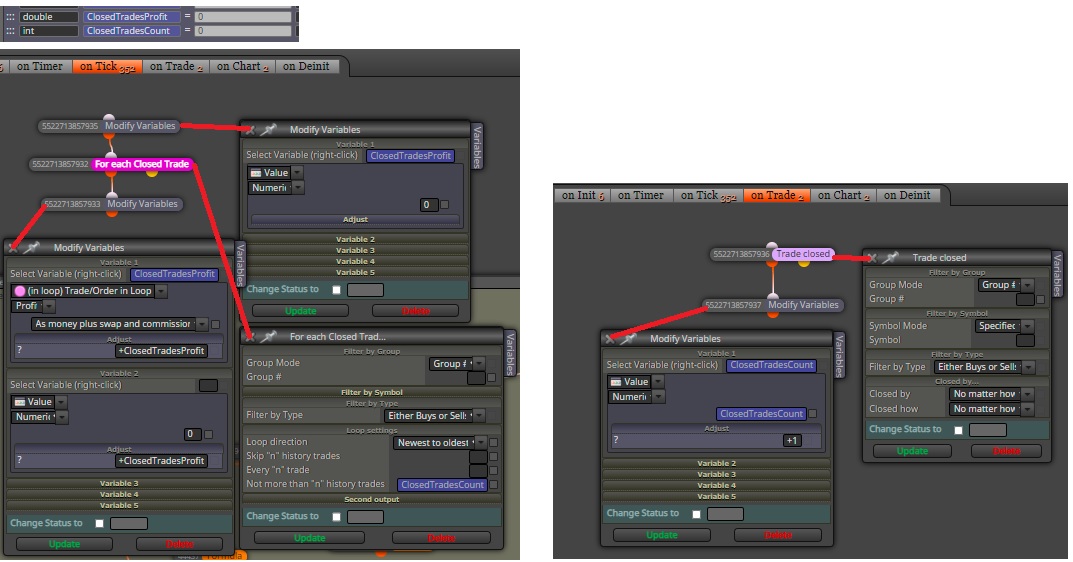
Task: Pin the For each Closed Trad... settings panel
Action: point(269,335)
